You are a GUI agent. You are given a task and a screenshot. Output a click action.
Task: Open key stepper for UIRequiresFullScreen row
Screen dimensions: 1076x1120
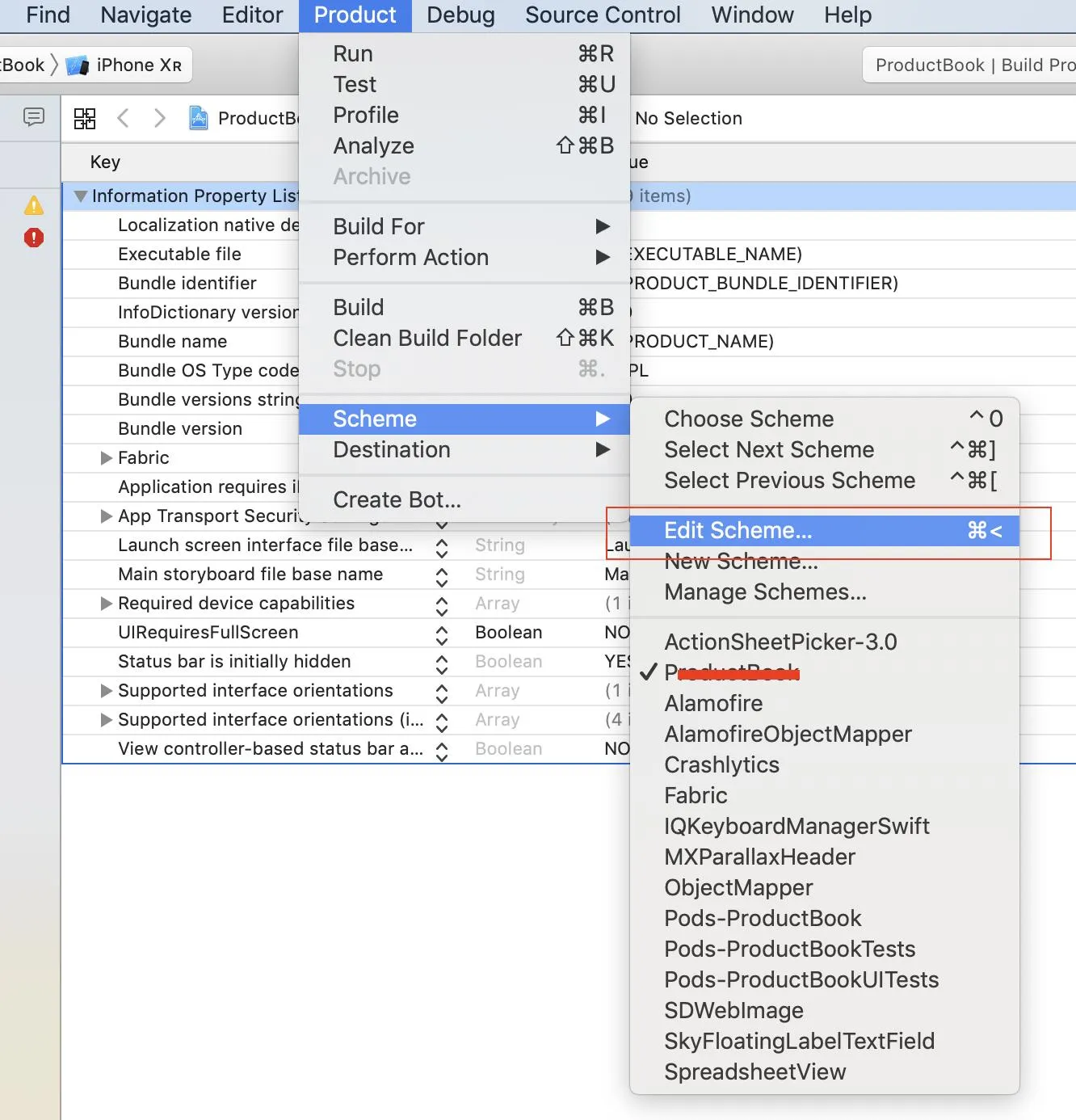[442, 636]
